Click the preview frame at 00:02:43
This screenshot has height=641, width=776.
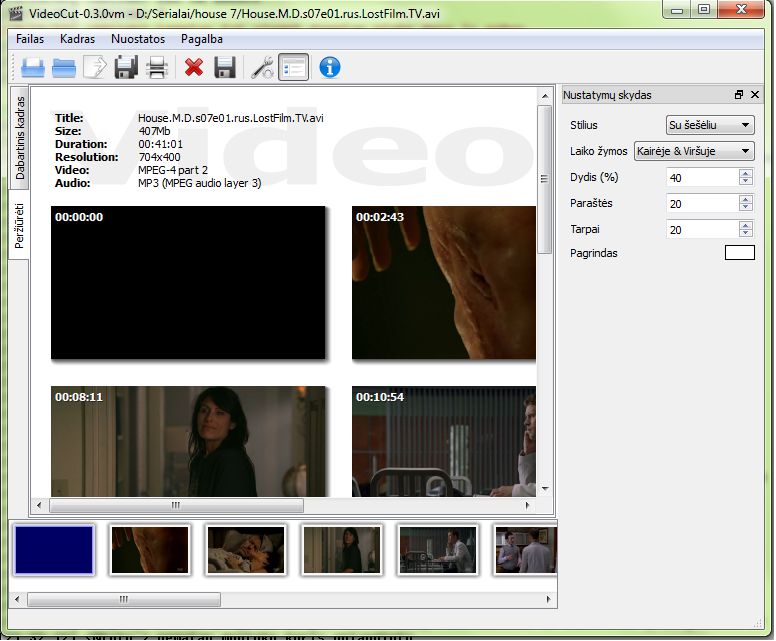pos(444,283)
